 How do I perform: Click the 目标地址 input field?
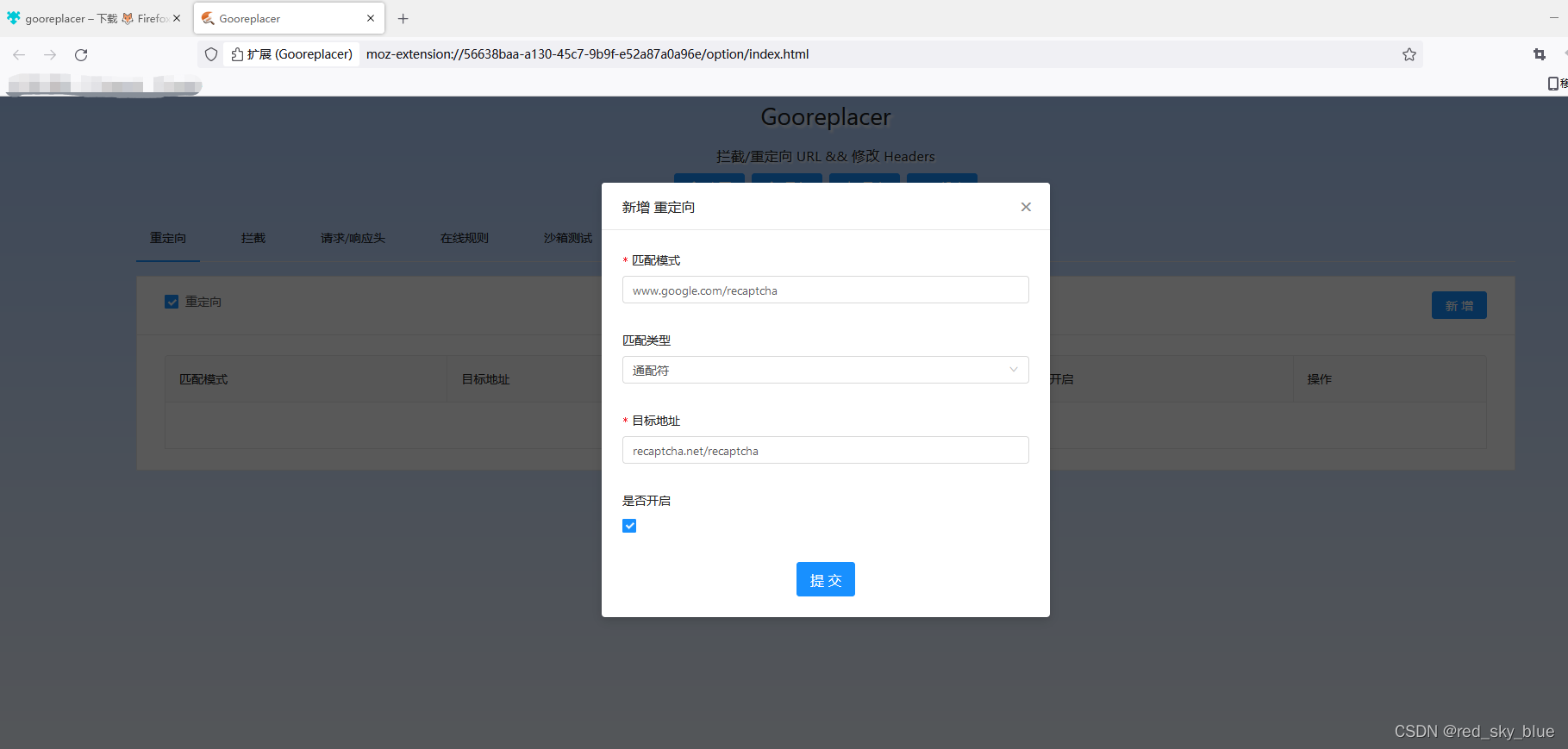click(x=825, y=450)
